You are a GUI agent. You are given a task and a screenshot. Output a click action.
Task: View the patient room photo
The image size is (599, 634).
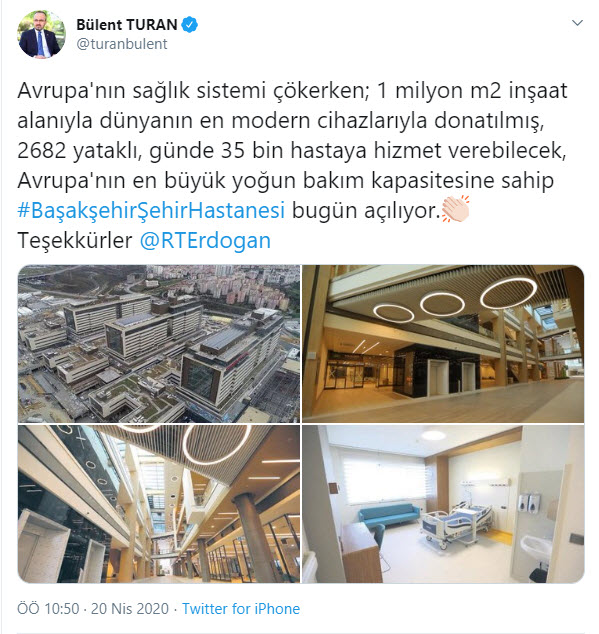(443, 504)
